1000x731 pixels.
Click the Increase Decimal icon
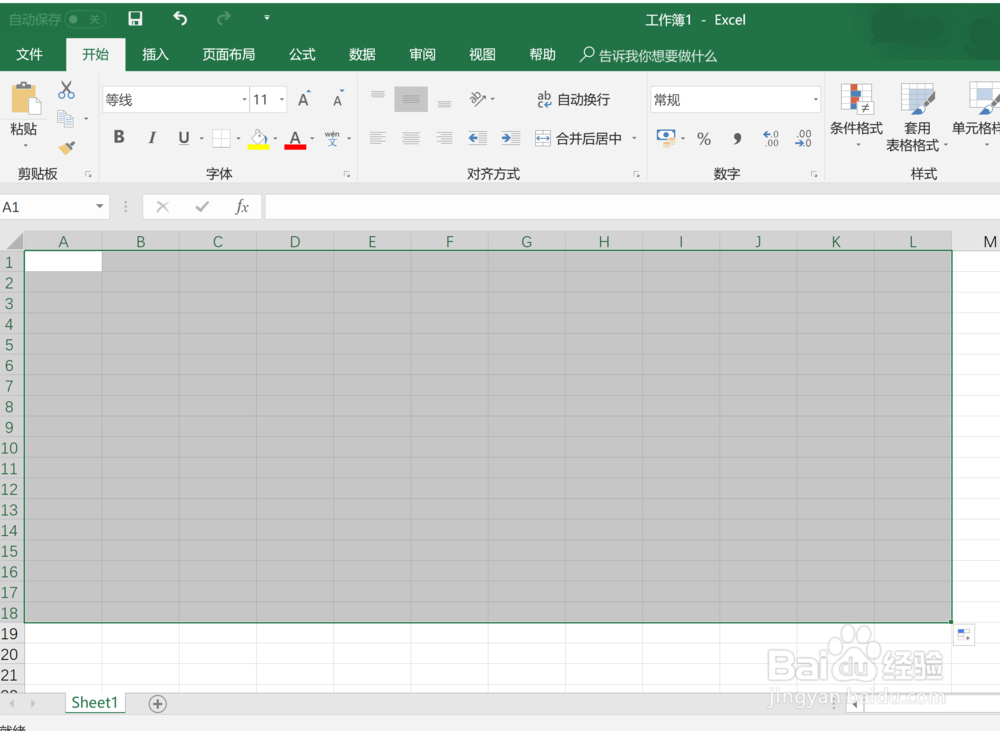point(771,138)
